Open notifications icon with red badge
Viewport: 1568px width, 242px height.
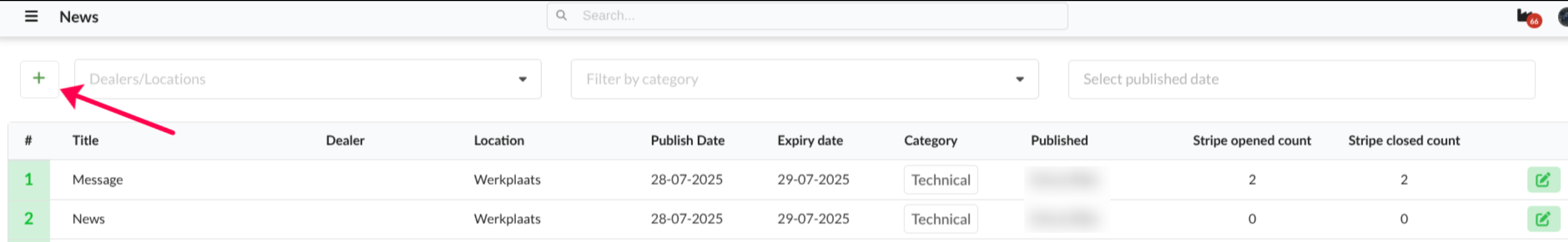click(x=1528, y=17)
